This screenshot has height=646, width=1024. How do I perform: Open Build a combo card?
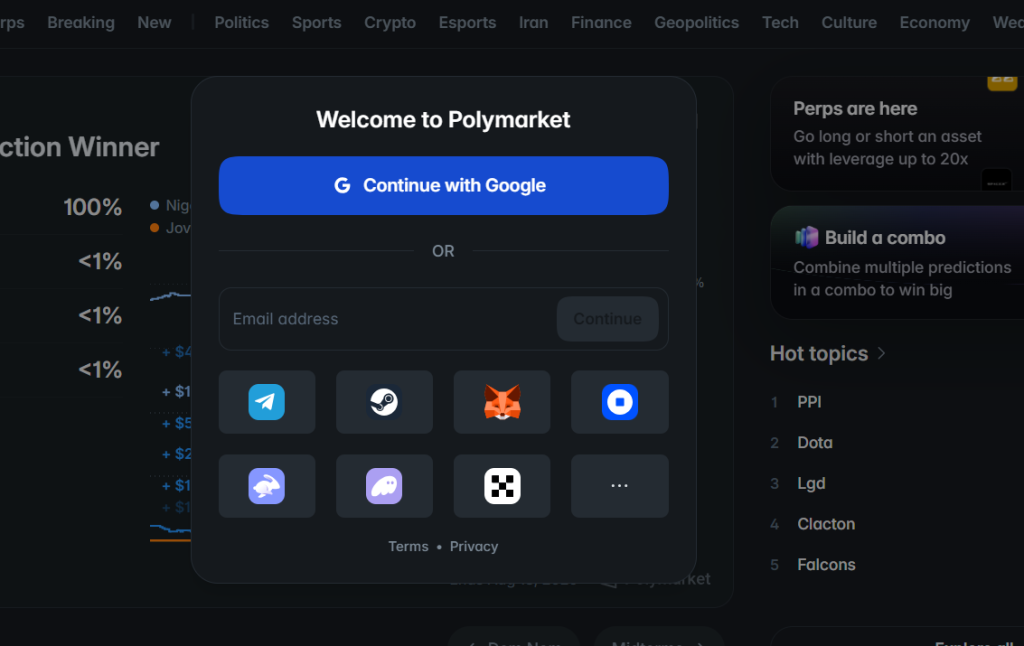pos(897,263)
